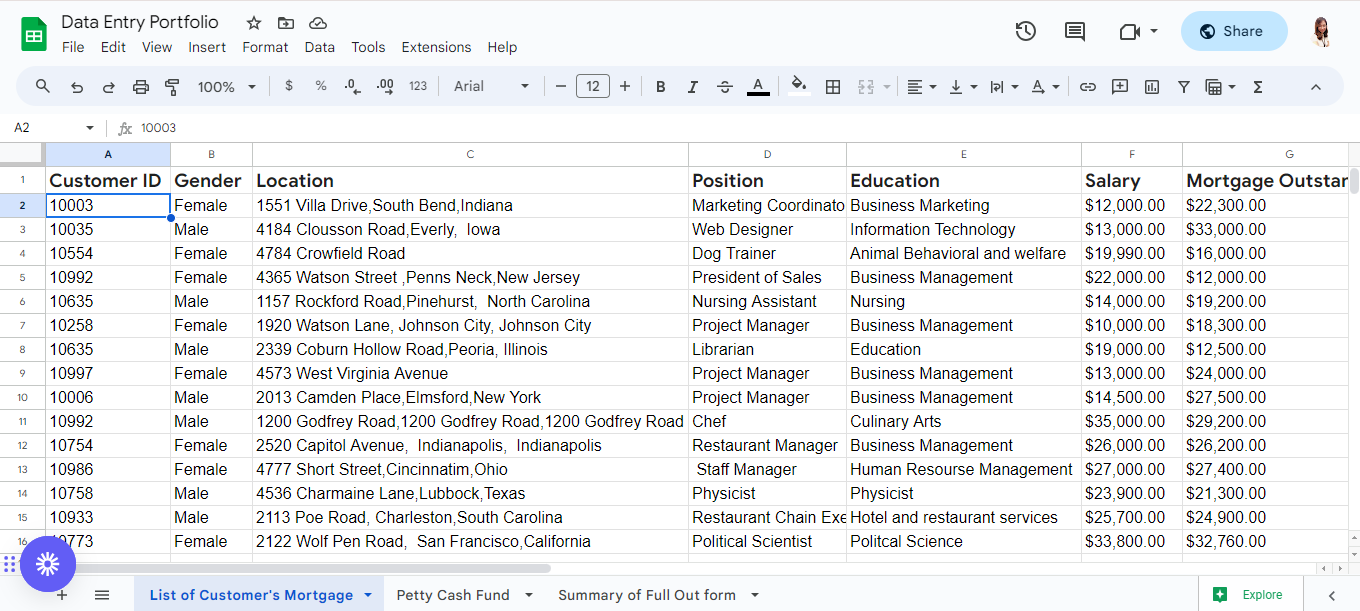Open the Data menu
Screen dimensions: 1360x611
point(320,47)
